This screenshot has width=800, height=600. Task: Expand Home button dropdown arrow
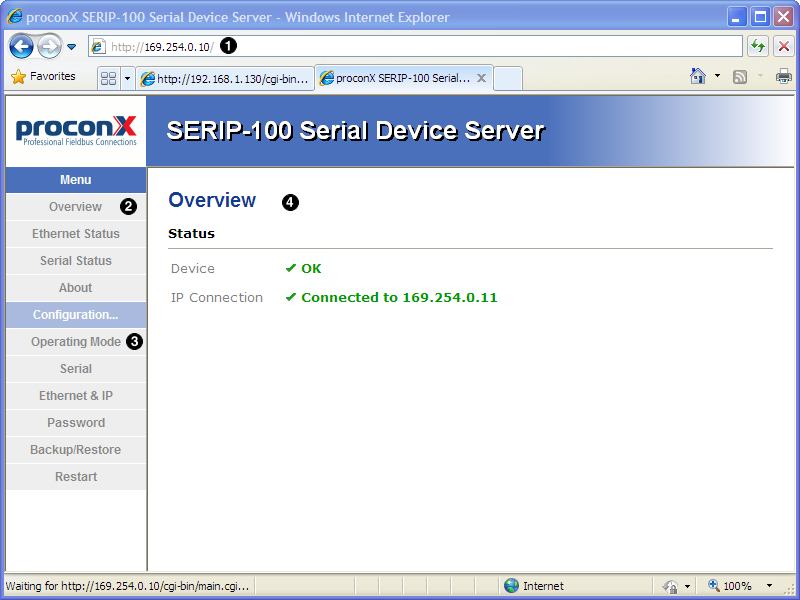(717, 76)
